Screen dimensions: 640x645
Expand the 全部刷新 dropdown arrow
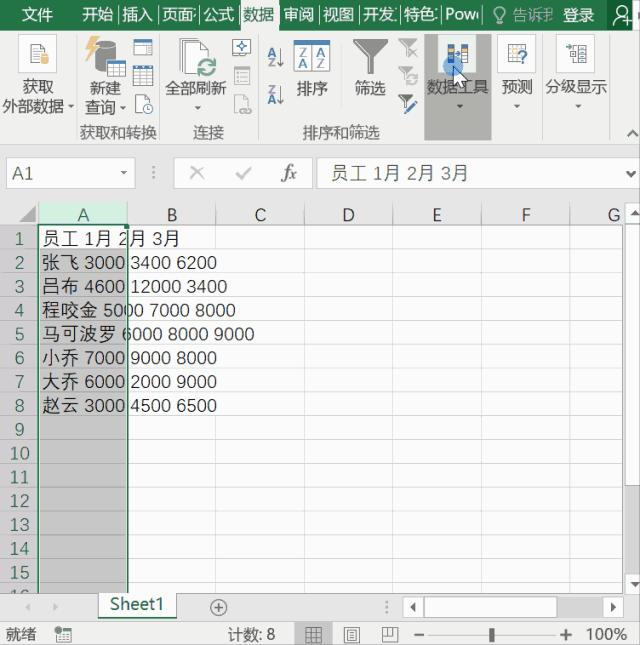[197, 108]
